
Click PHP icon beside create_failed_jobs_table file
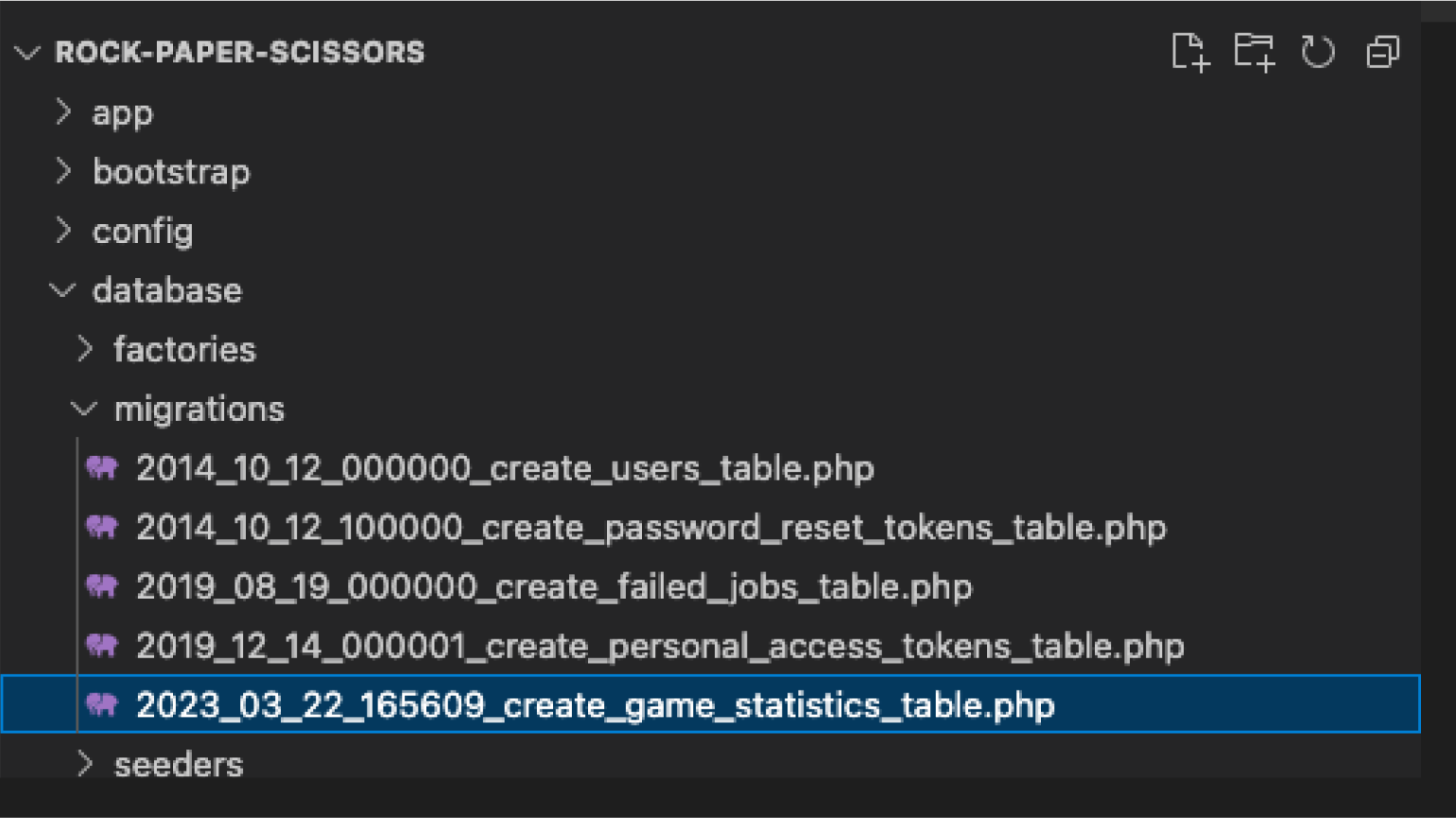click(102, 586)
